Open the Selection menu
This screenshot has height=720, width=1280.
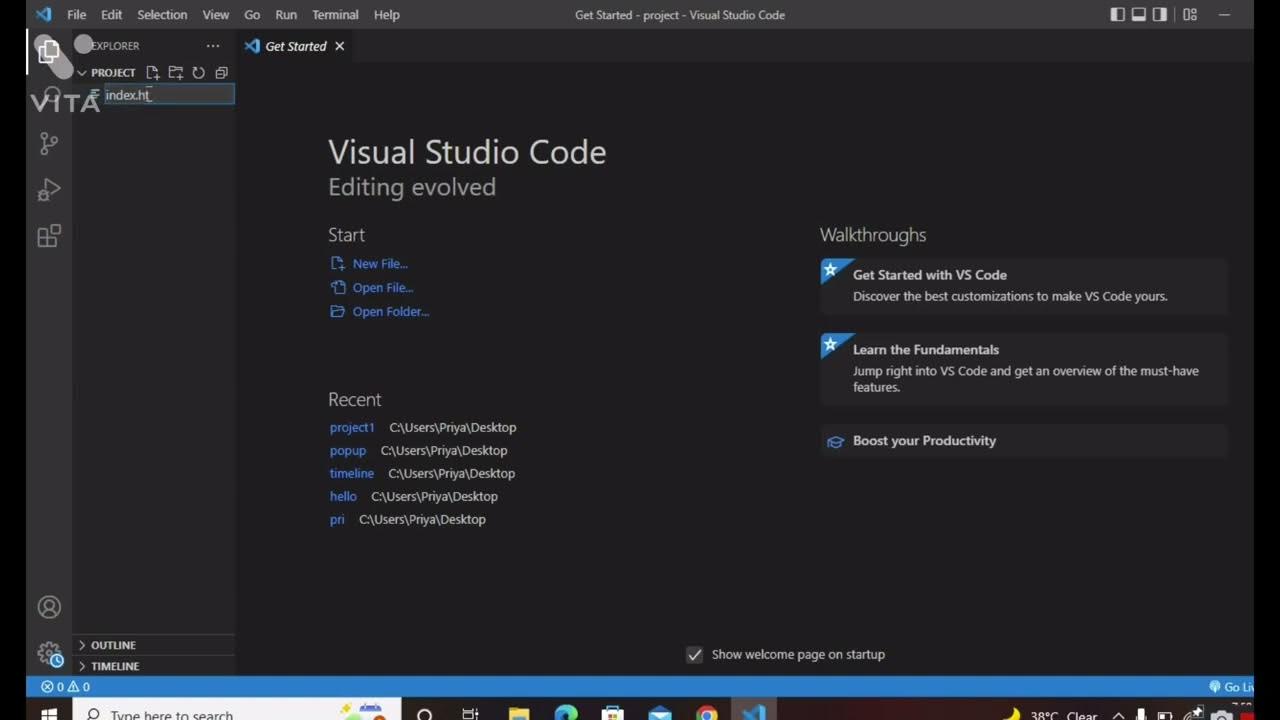162,15
